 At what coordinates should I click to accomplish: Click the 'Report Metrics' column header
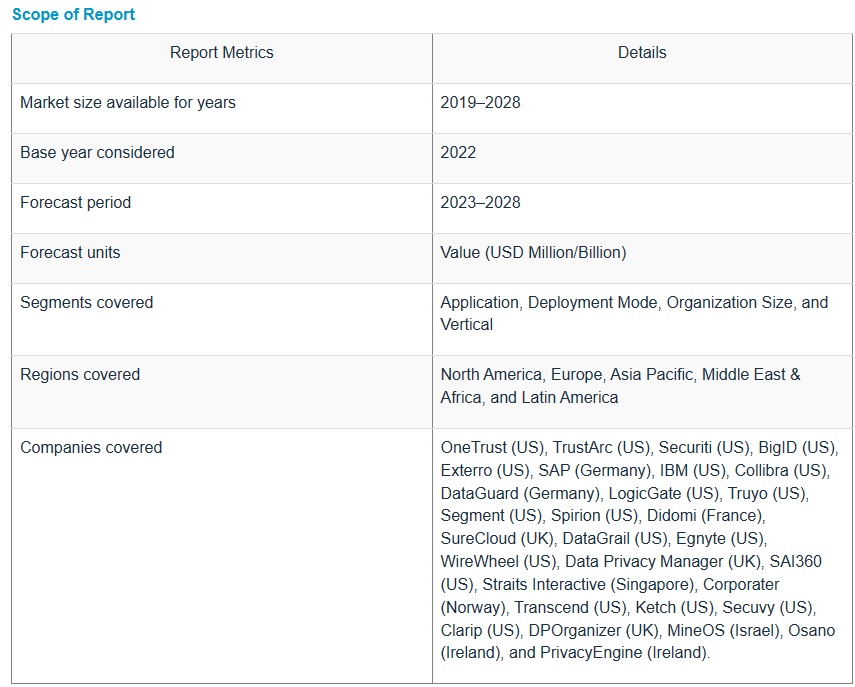[221, 53]
